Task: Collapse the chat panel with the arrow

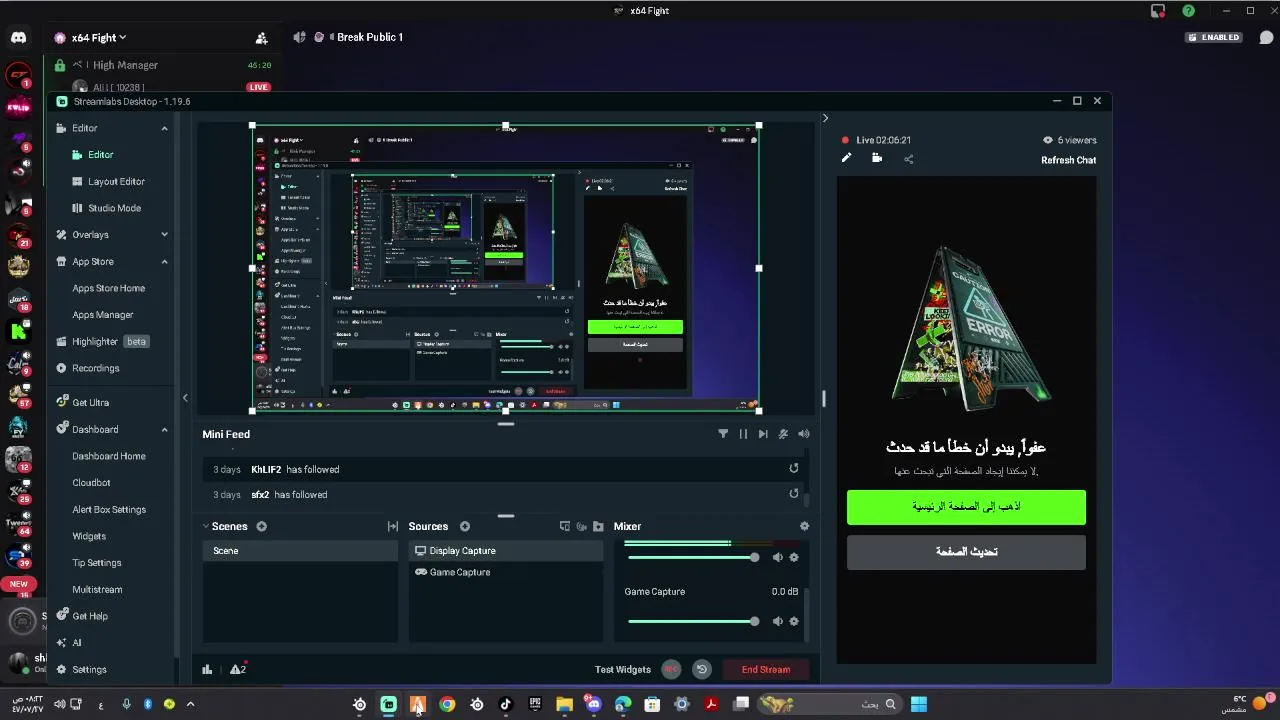Action: click(825, 118)
